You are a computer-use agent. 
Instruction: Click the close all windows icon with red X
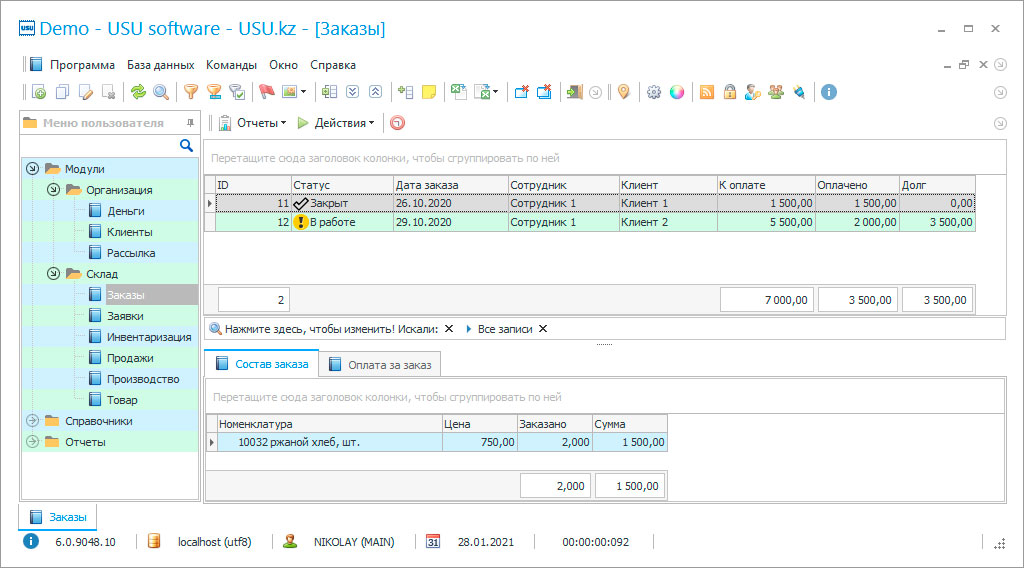(544, 92)
